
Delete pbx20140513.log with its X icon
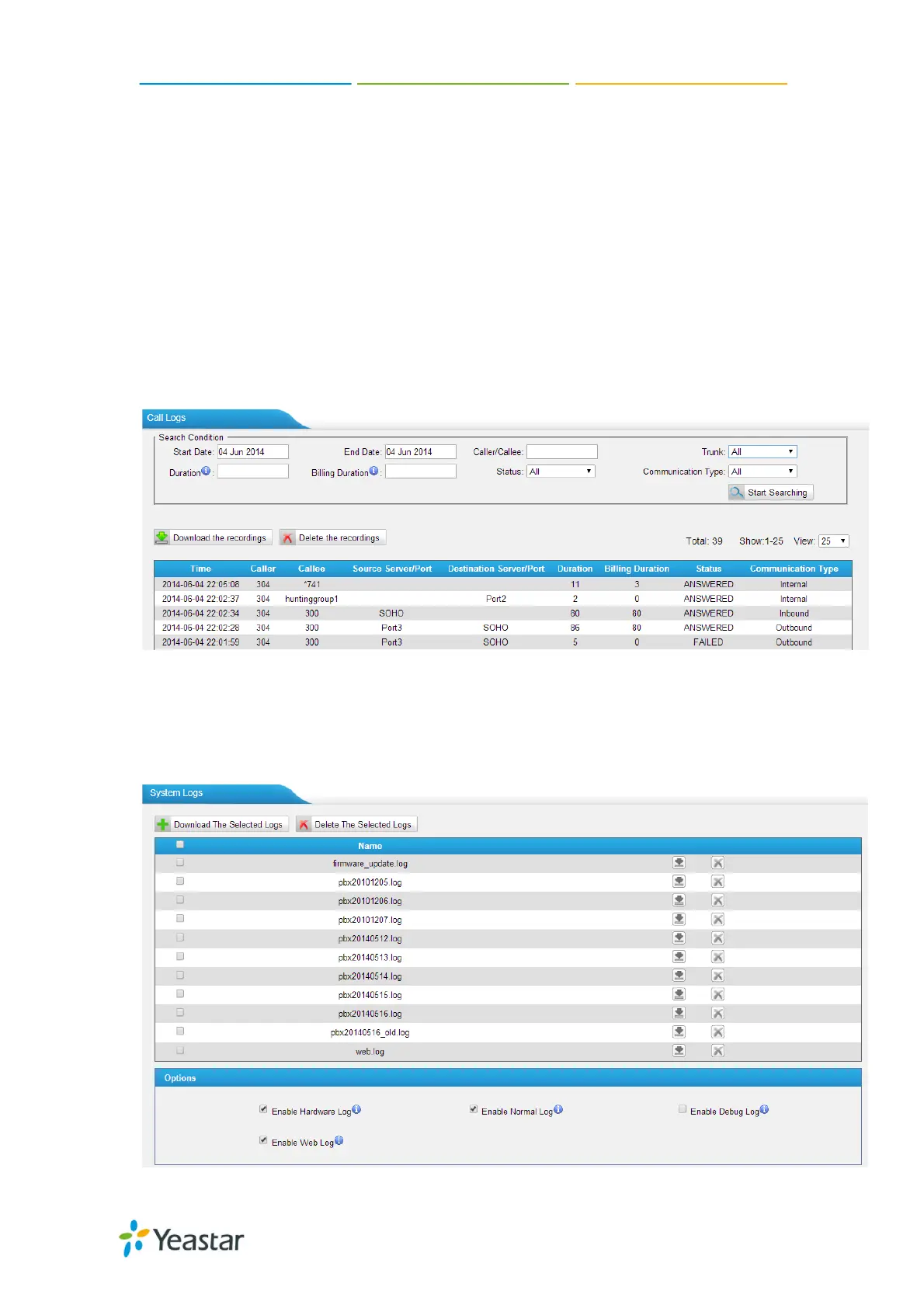point(718,957)
